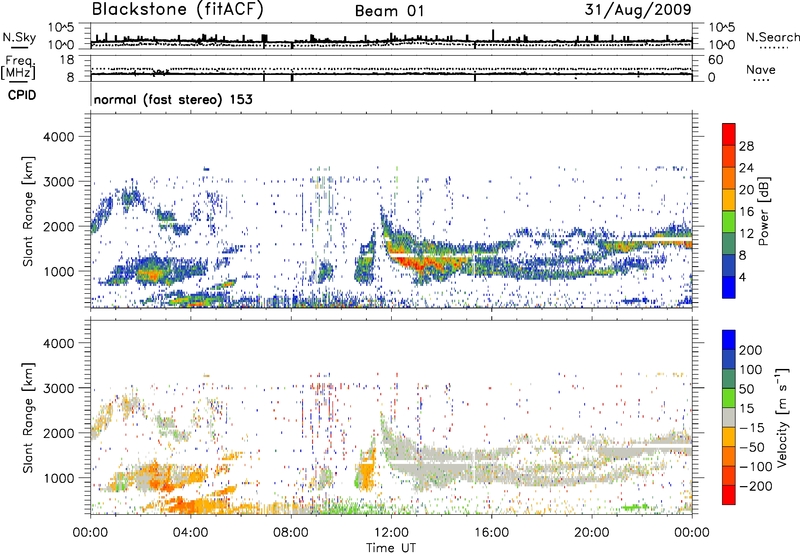Click the "N.Sky" legend label
The width and height of the screenshot is (800, 554).
(x=19, y=37)
